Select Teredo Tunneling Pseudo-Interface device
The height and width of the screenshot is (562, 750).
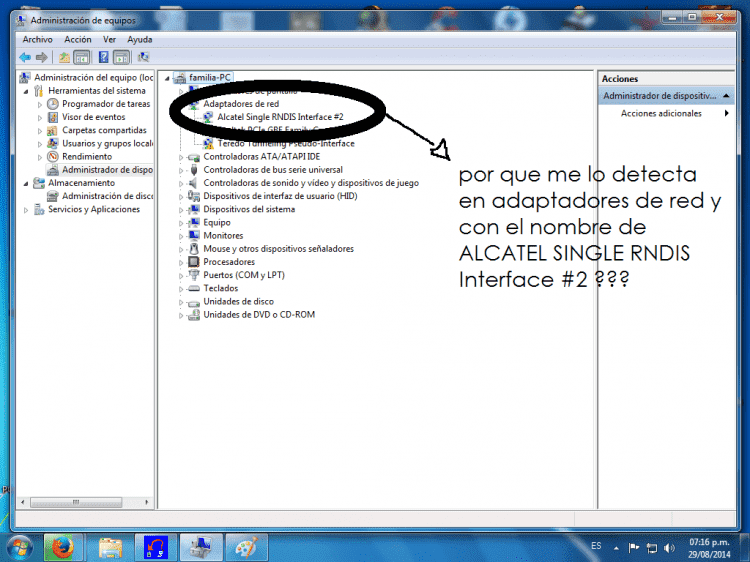[x=286, y=143]
